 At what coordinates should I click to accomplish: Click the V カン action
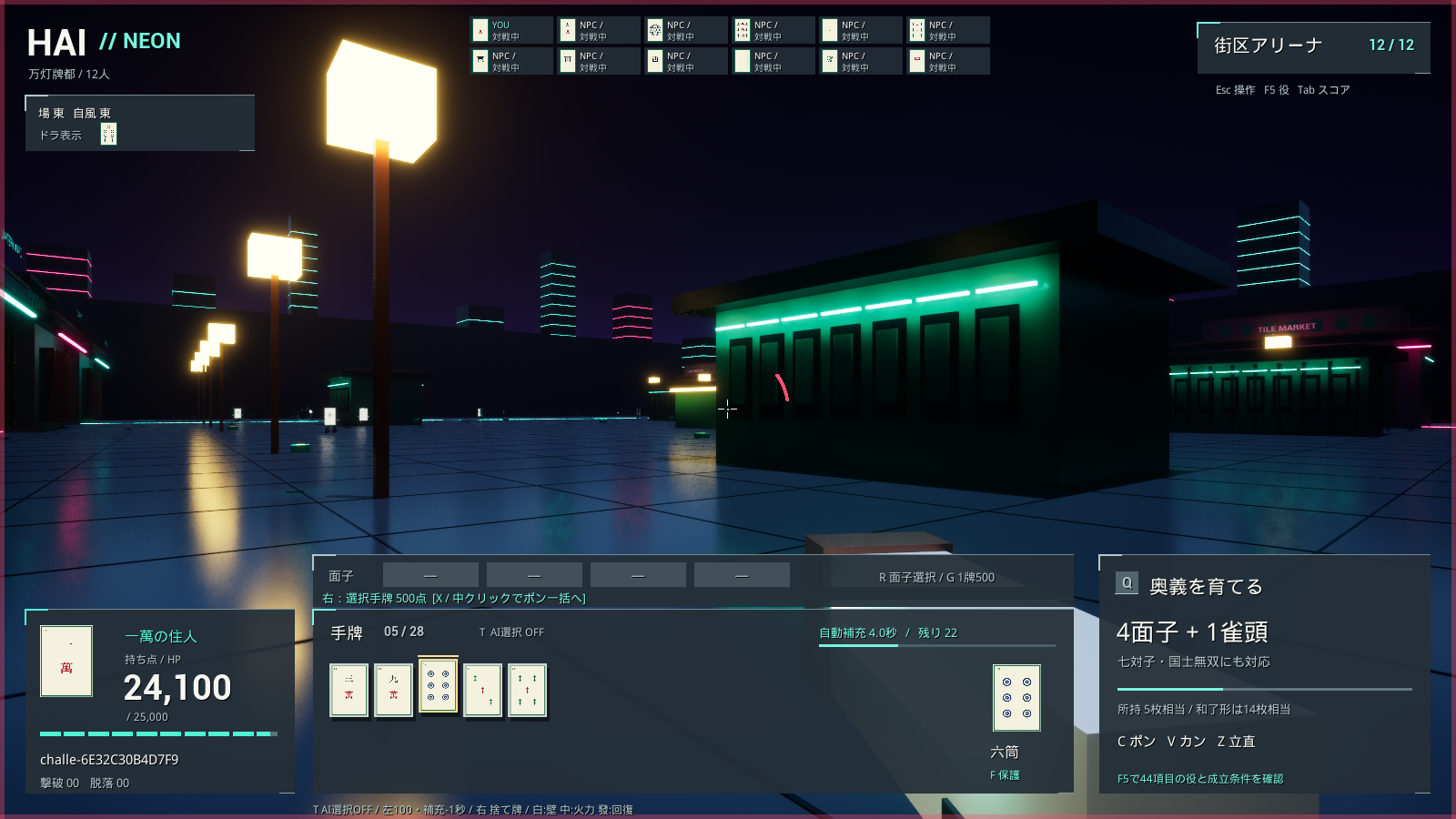coord(1187,742)
